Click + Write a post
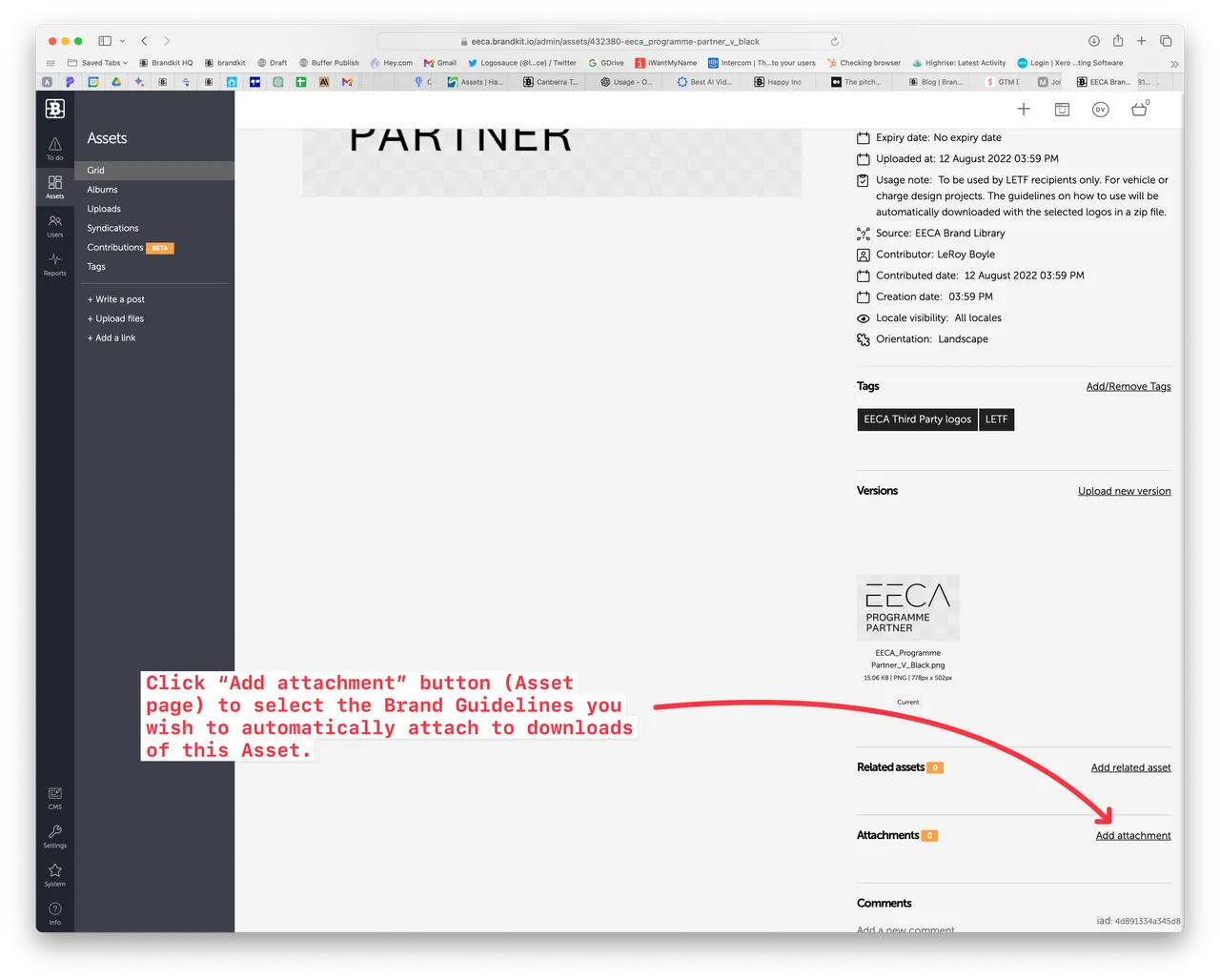Image resolution: width=1220 pixels, height=980 pixels. pyautogui.click(x=116, y=299)
